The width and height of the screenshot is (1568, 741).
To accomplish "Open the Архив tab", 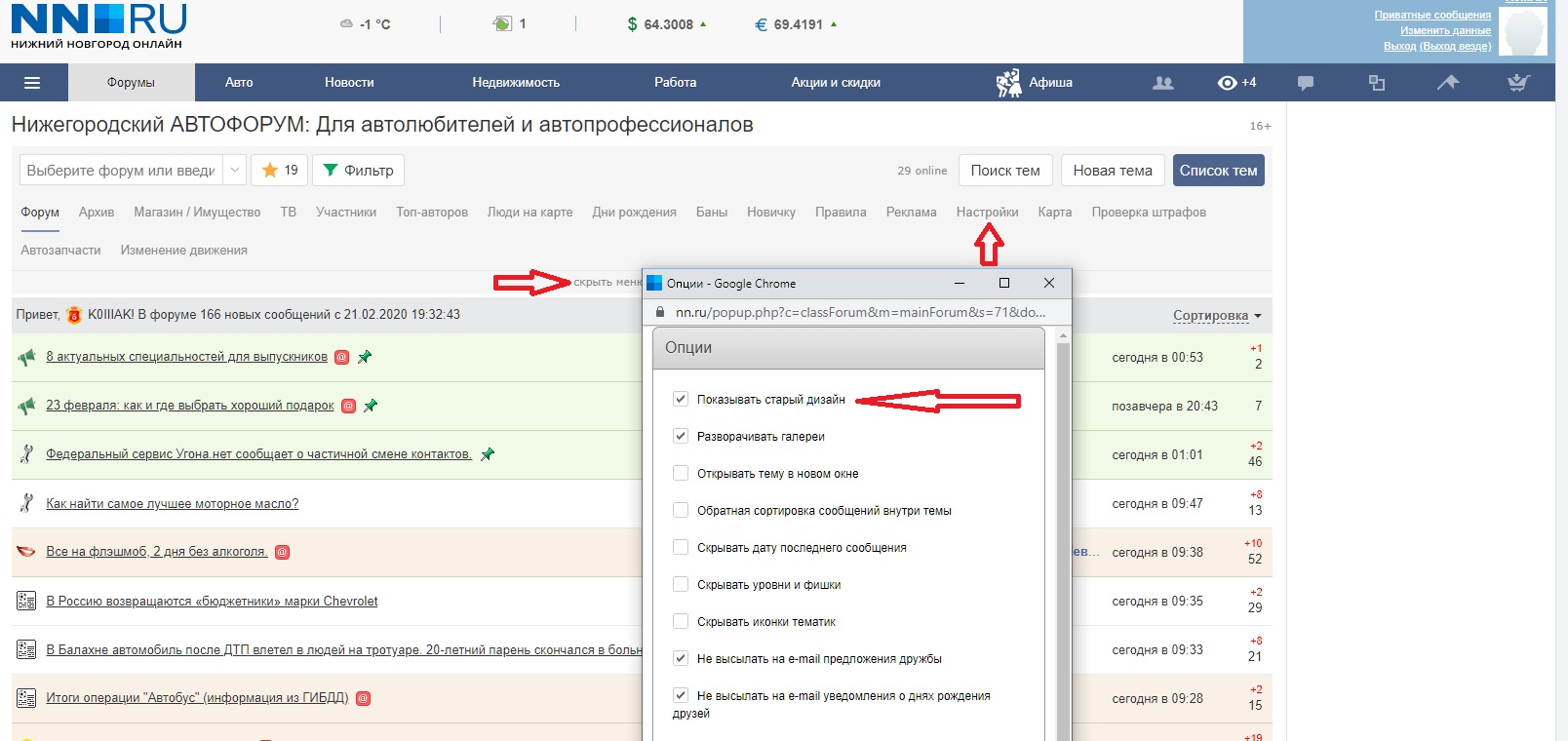I will pyautogui.click(x=97, y=212).
